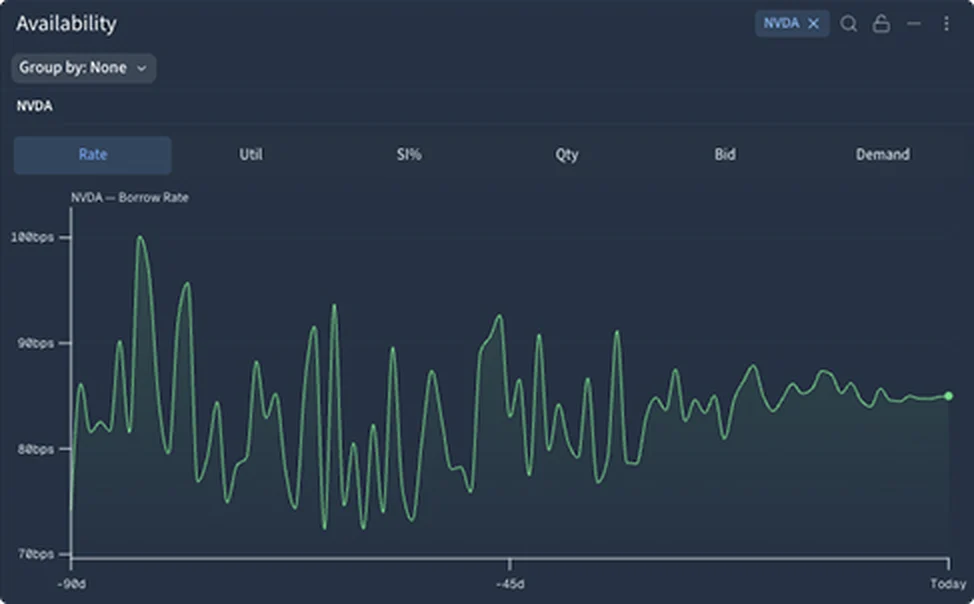Show the Bid tab
This screenshot has width=974, height=604.
click(x=725, y=155)
